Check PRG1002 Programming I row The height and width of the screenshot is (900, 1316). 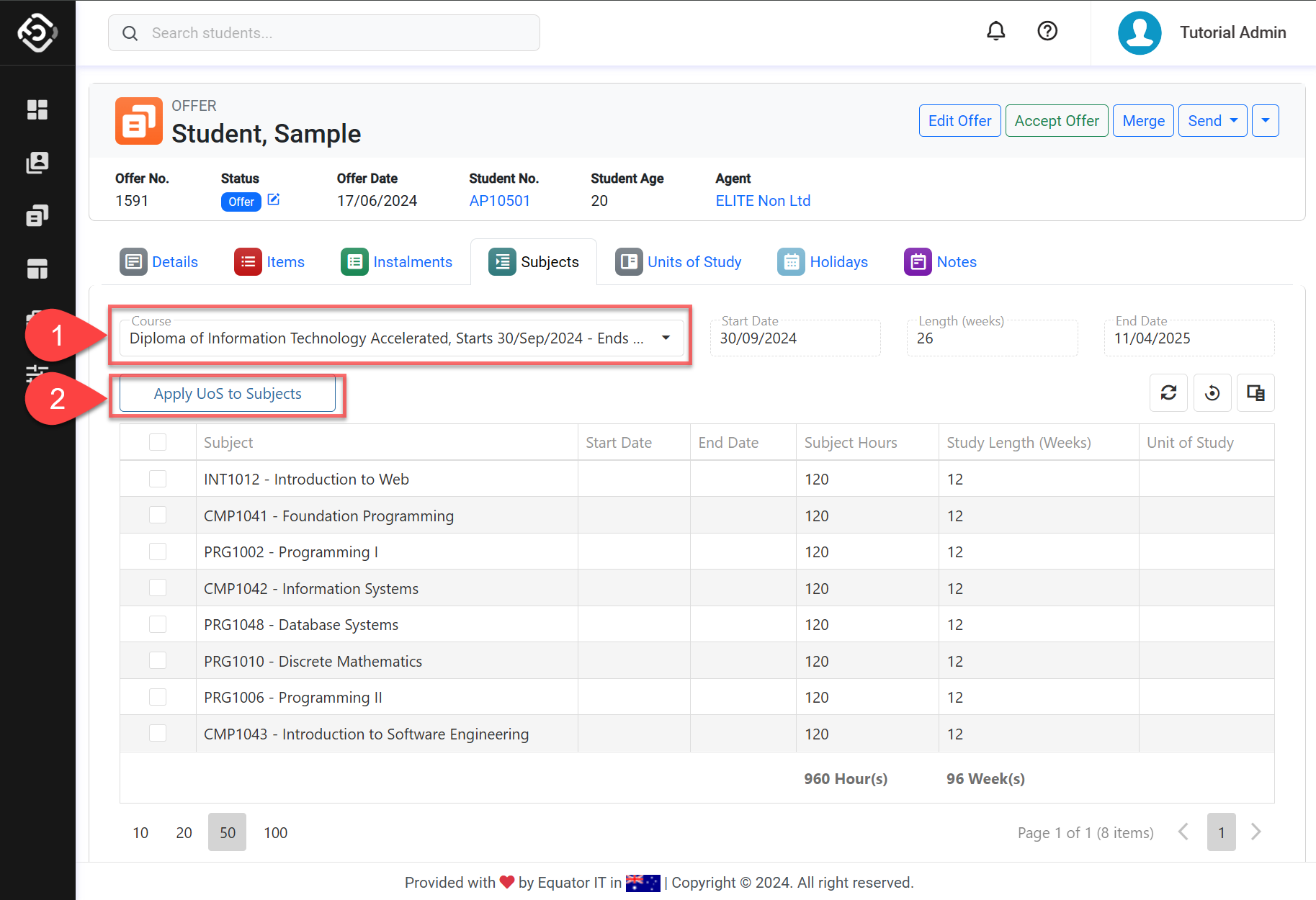click(x=158, y=552)
